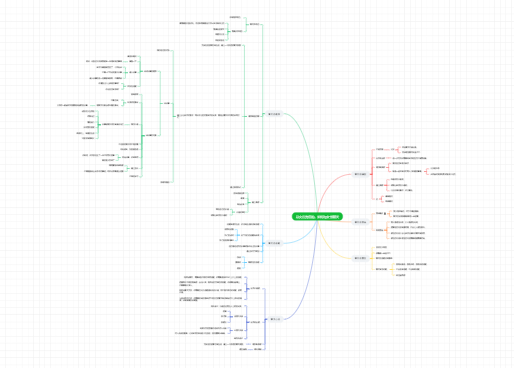
Task: Select the gray main topic on purple branch
Action: (275, 319)
